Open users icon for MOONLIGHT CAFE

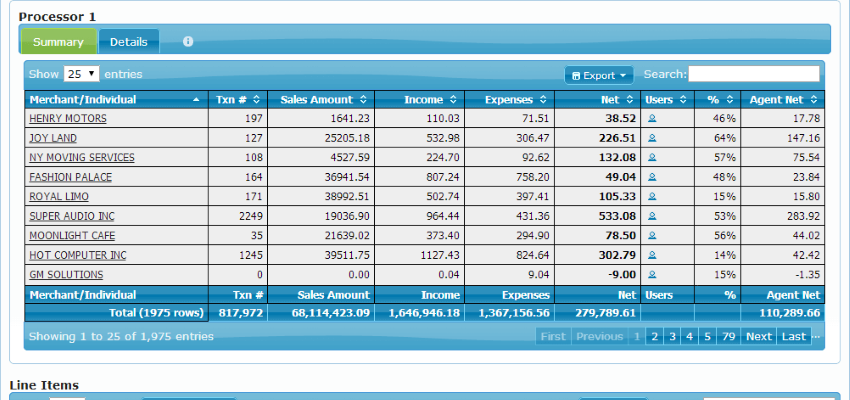[652, 236]
